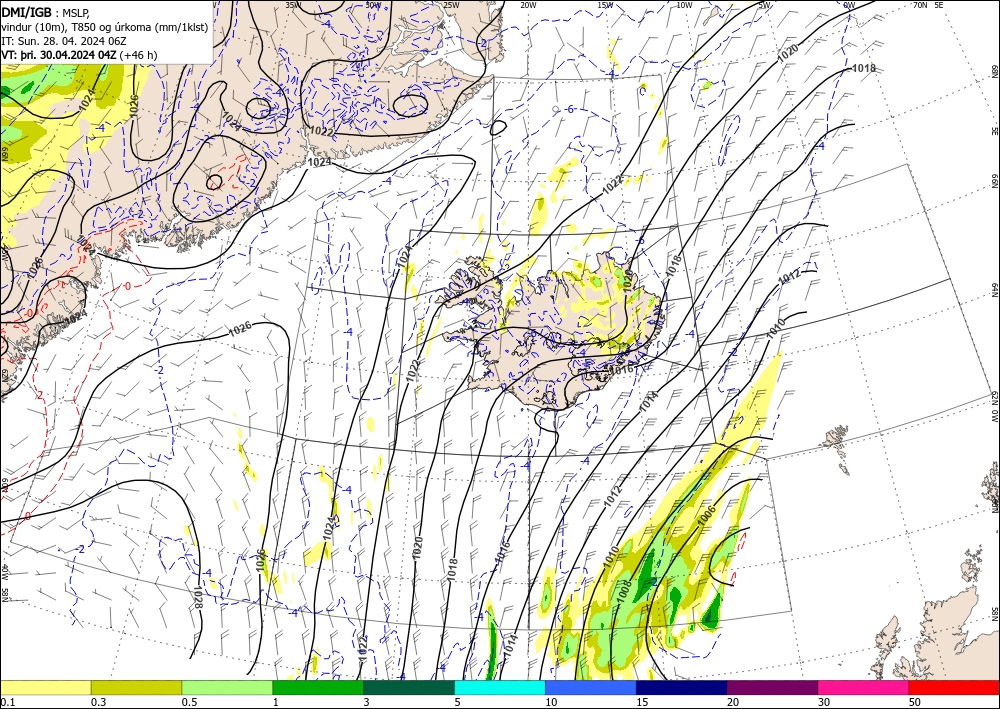Click the "vindur (10m), T850 og úrkoma" line
1000x709 pixels.
pos(105,26)
